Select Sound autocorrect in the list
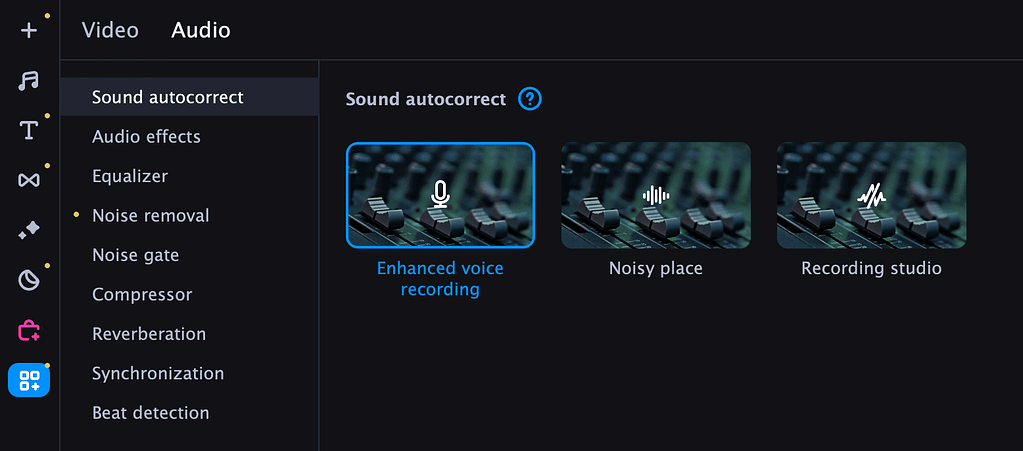Image resolution: width=1023 pixels, height=451 pixels. click(x=168, y=97)
